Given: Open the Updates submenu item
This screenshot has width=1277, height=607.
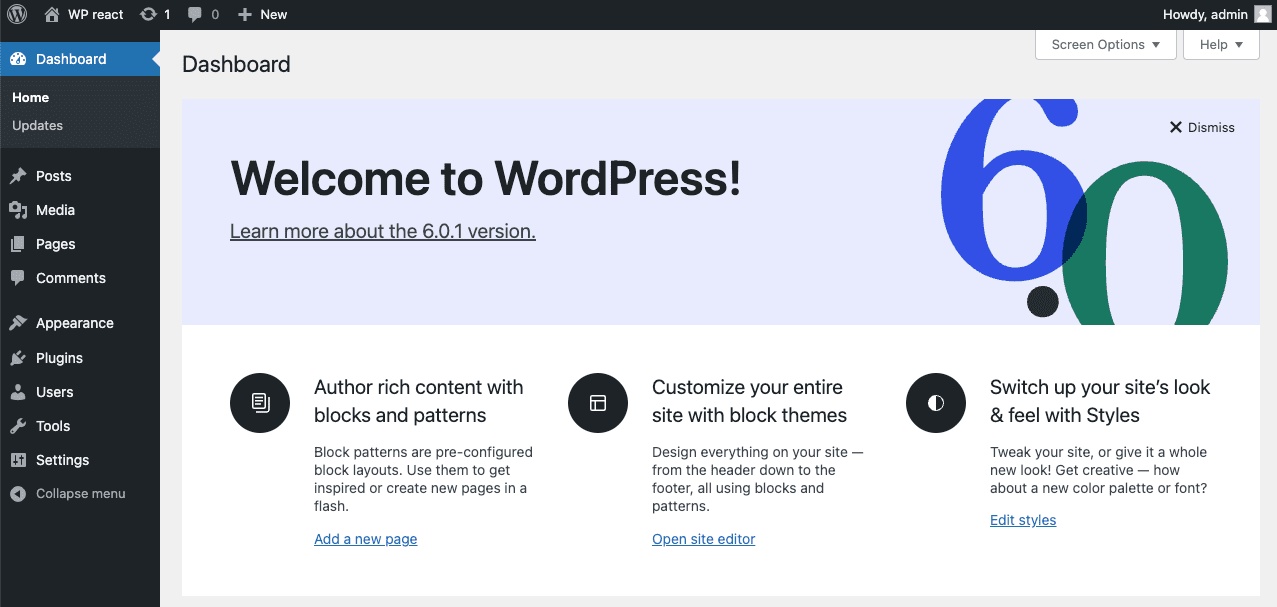Looking at the screenshot, I should 37,125.
